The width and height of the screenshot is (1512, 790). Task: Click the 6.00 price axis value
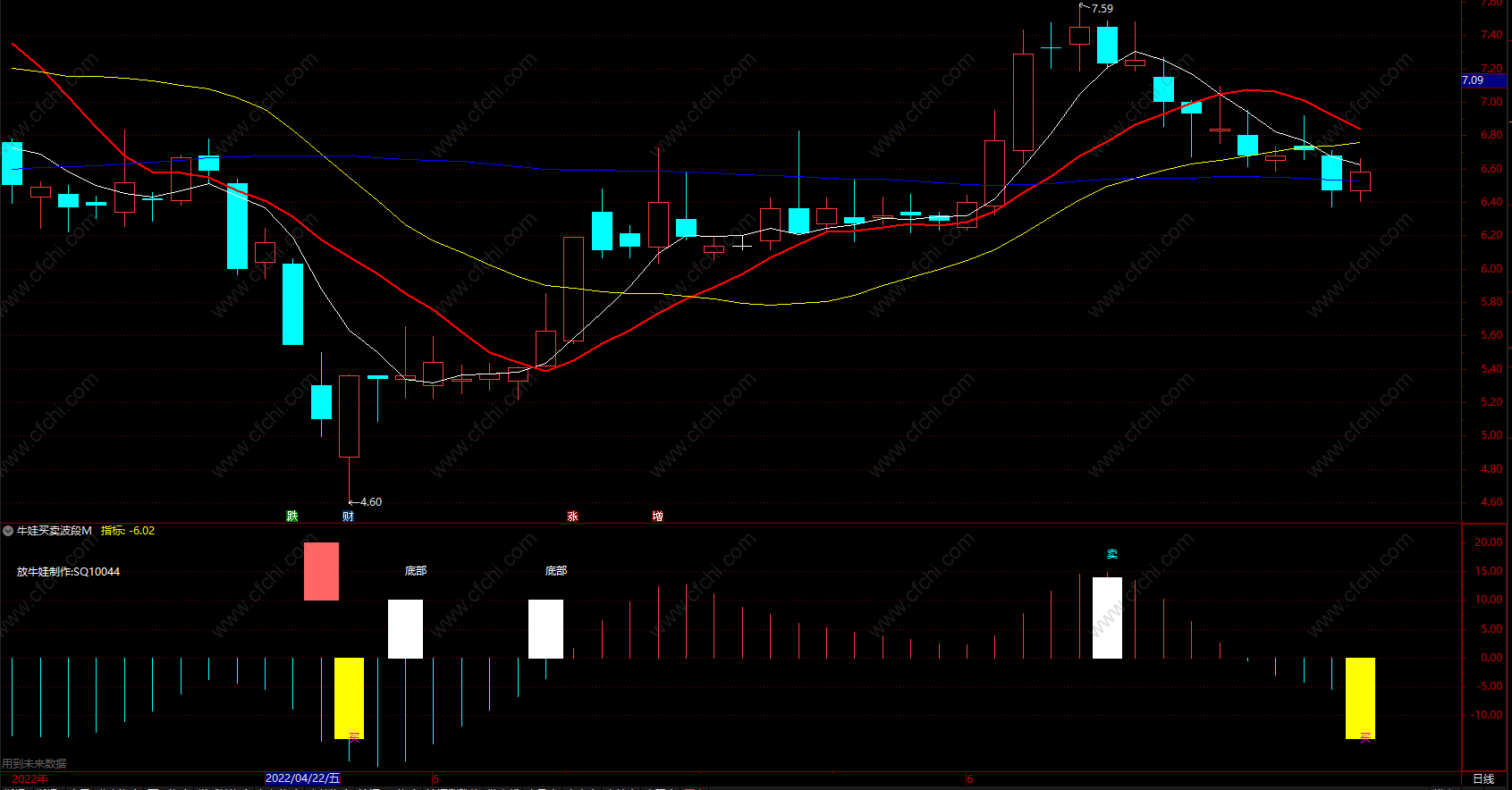[1491, 269]
